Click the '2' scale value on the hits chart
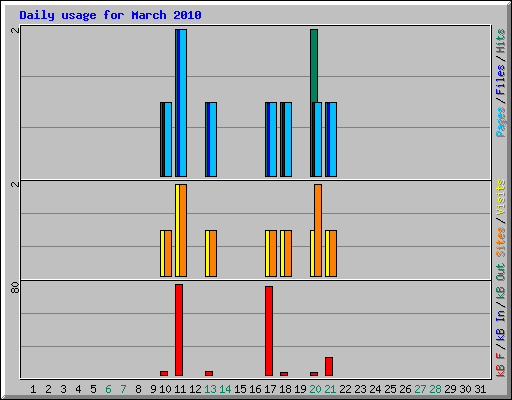This screenshot has height=400, width=512. tap(15, 30)
